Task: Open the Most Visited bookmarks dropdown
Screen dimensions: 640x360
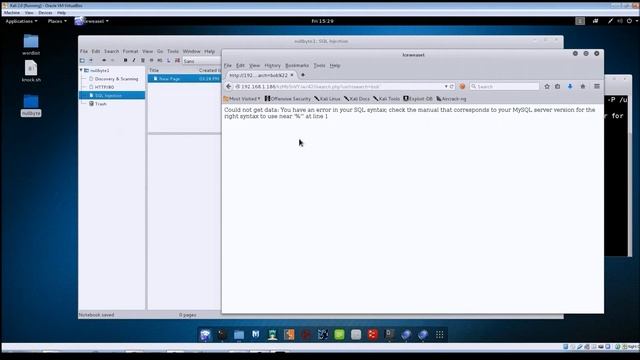Action: [x=242, y=99]
